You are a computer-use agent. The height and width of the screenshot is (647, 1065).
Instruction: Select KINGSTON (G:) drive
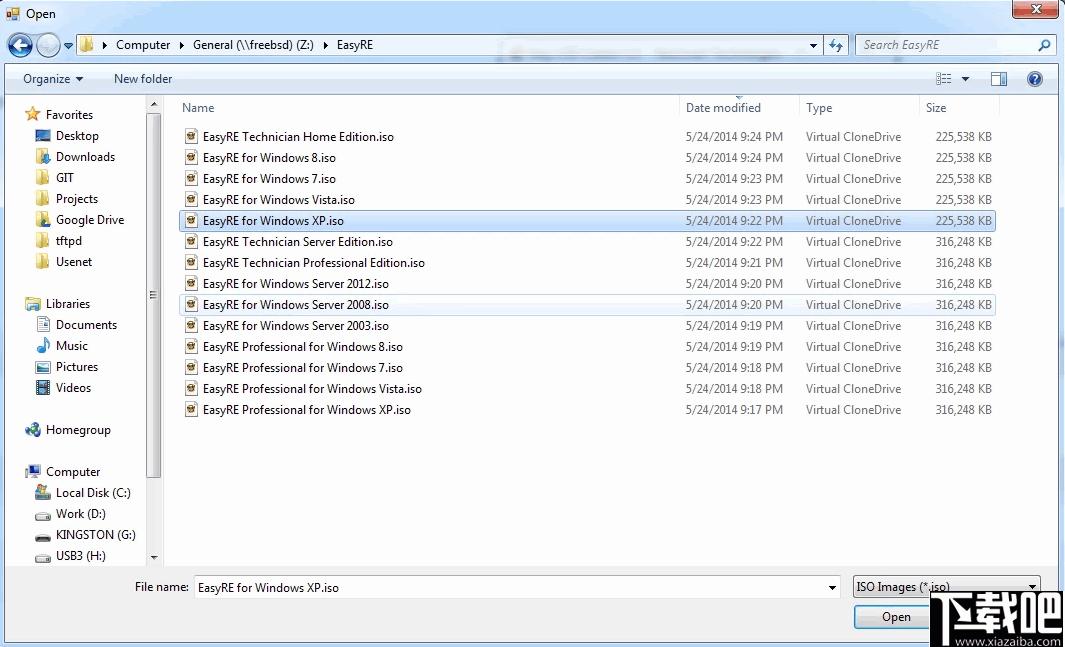point(95,535)
